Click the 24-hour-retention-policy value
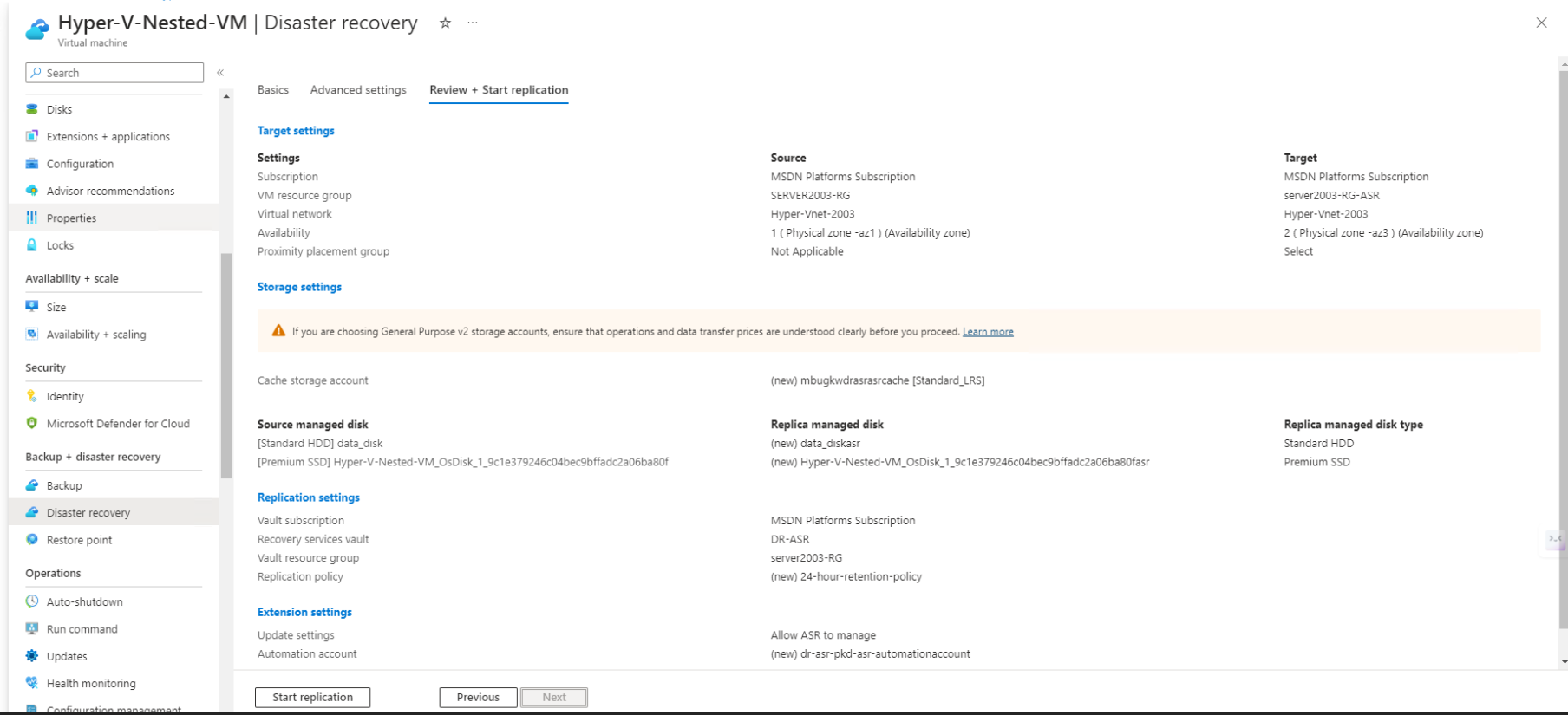1568x715 pixels. 846,576
